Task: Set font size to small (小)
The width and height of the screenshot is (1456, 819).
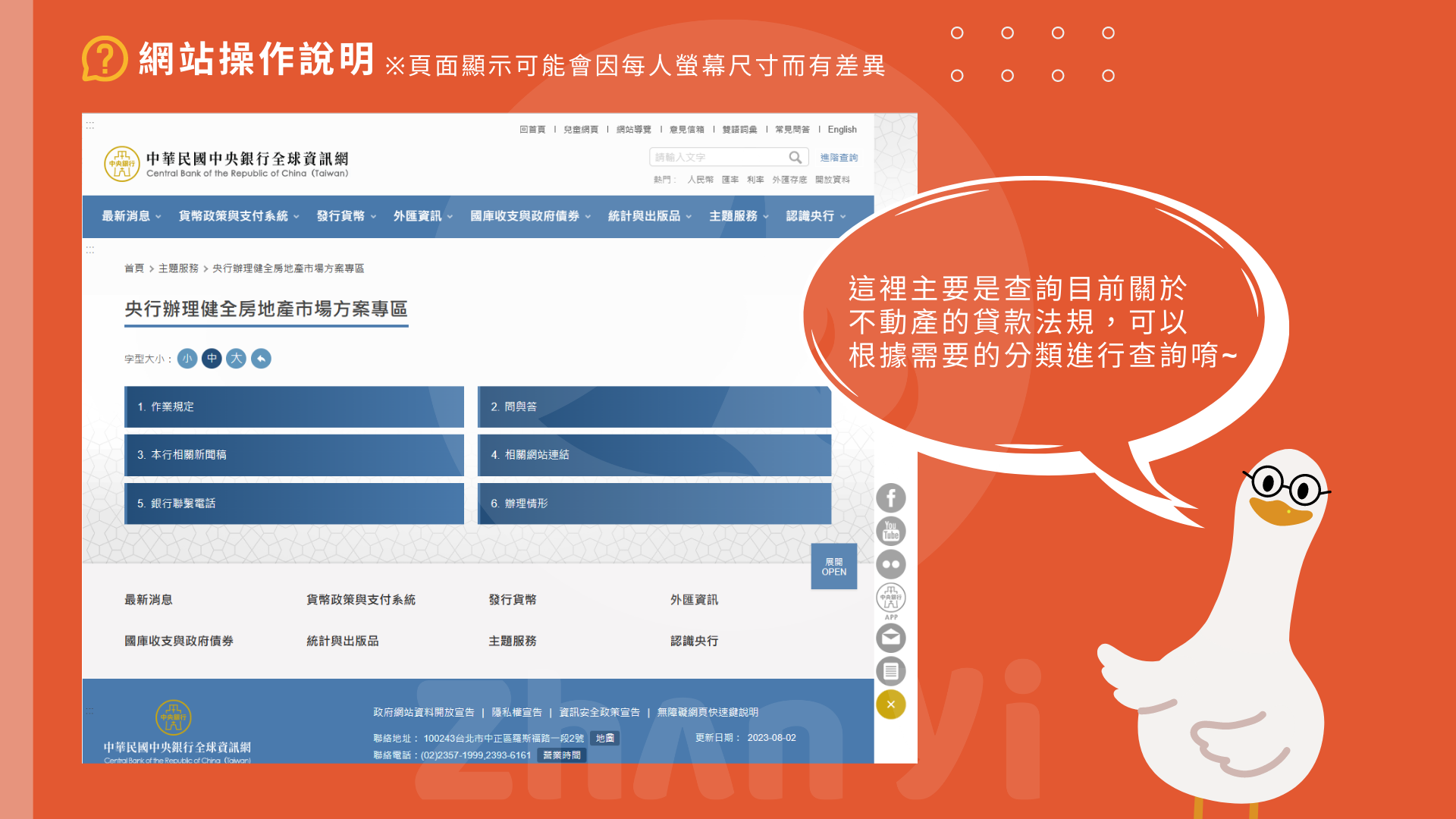Action: pos(187,359)
